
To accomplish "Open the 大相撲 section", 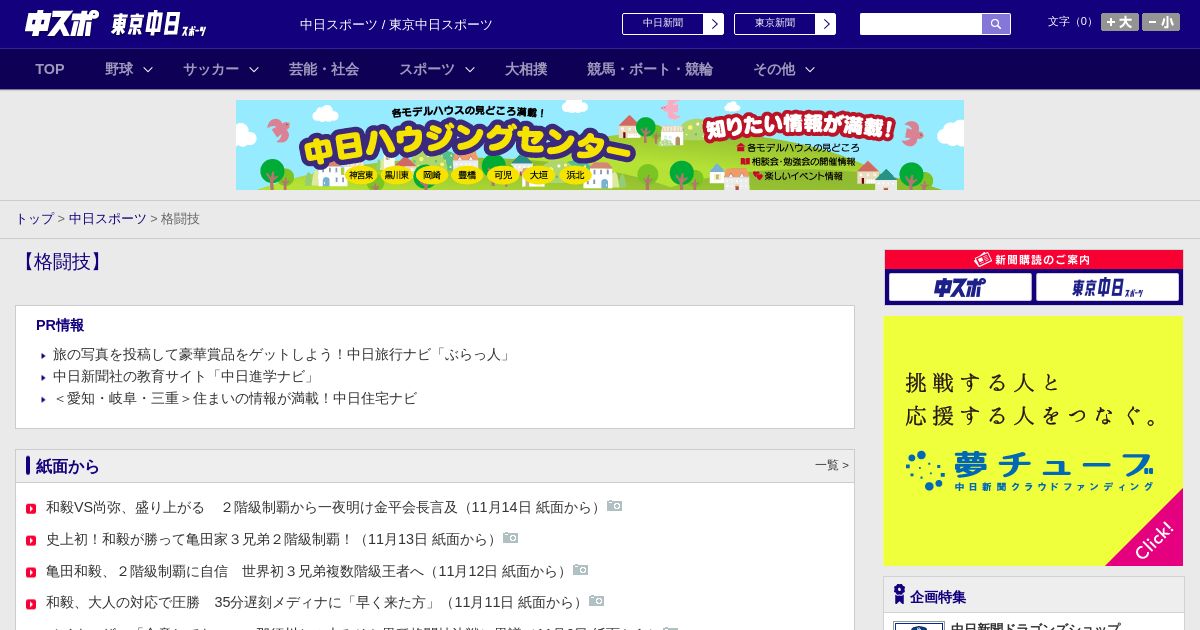I will pyautogui.click(x=526, y=69).
